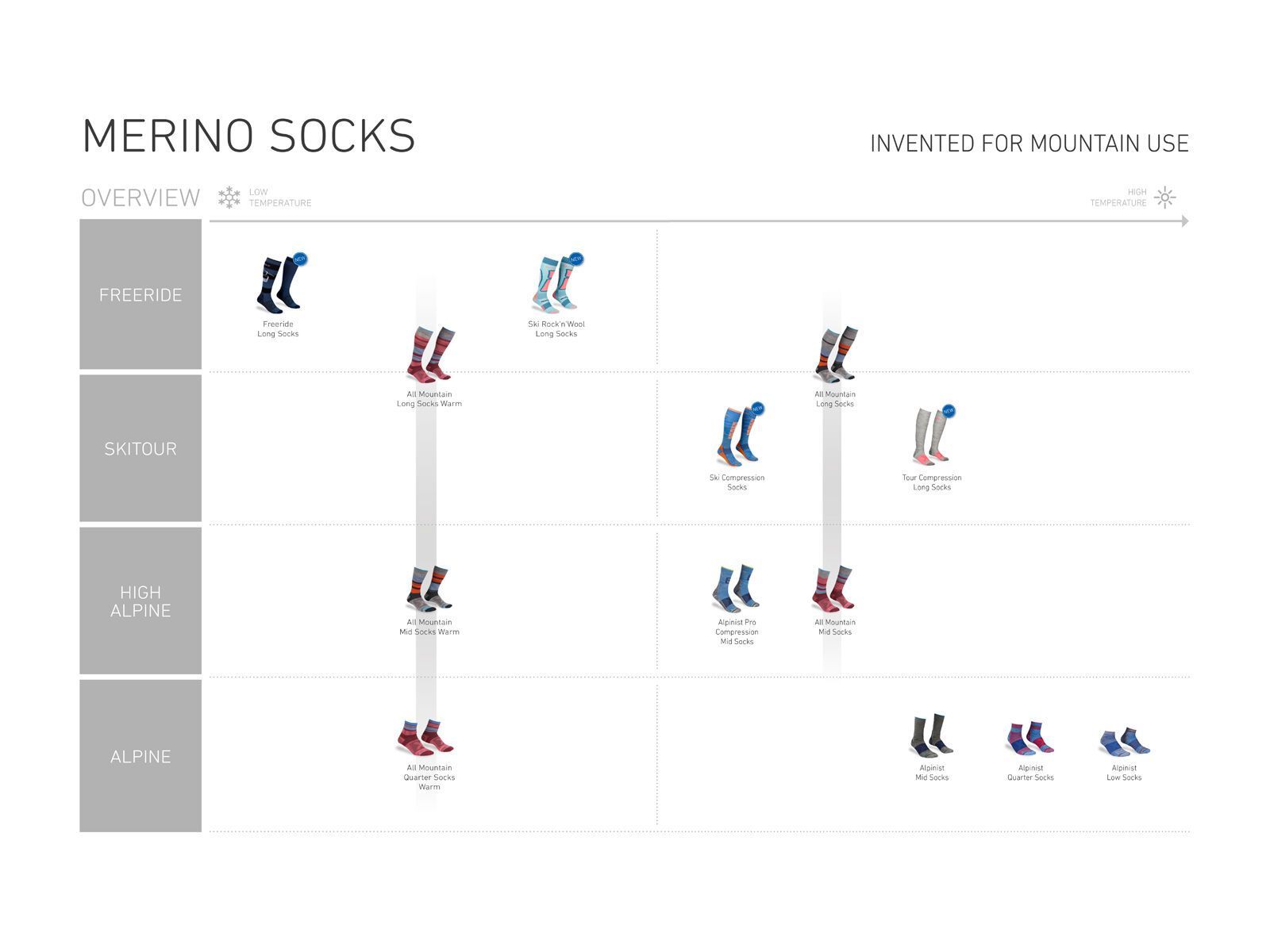The height and width of the screenshot is (952, 1270).
Task: Select the Alpinist Low Socks image
Action: 1124,742
